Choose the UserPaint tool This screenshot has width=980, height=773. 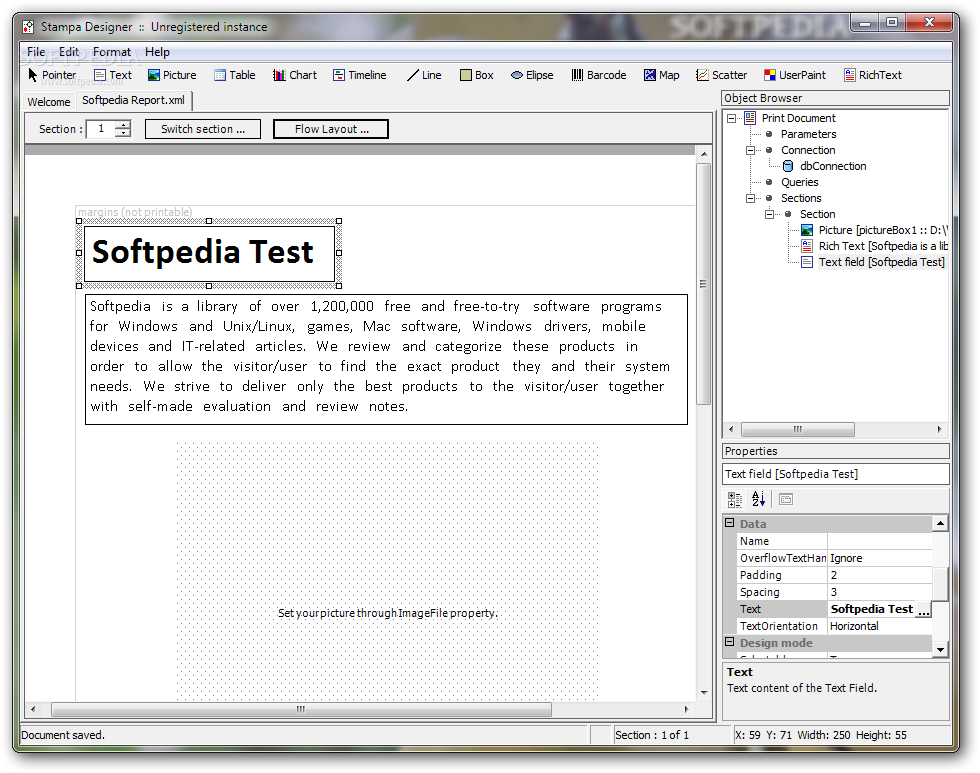(795, 75)
